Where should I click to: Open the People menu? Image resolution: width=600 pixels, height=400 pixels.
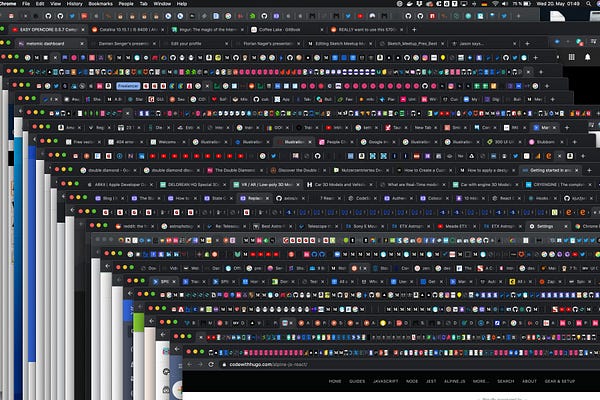click(x=126, y=3)
